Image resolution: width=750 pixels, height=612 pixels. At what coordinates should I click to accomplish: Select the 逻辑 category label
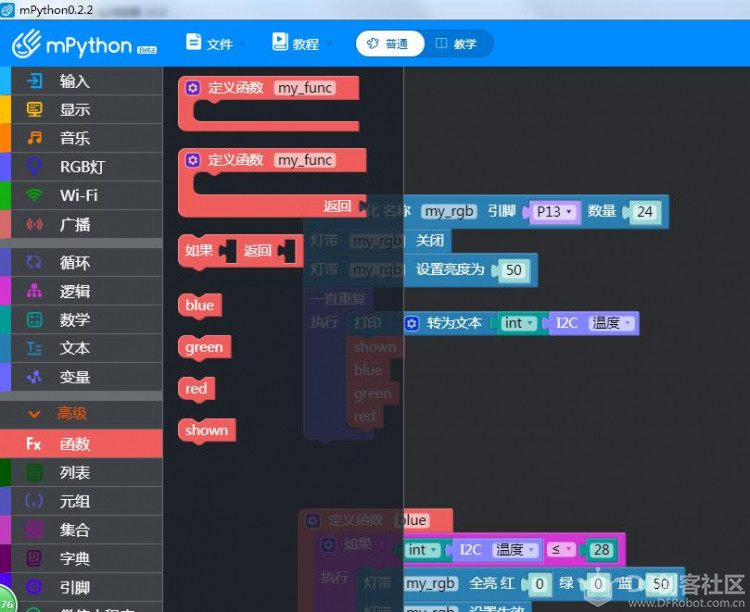[x=75, y=291]
